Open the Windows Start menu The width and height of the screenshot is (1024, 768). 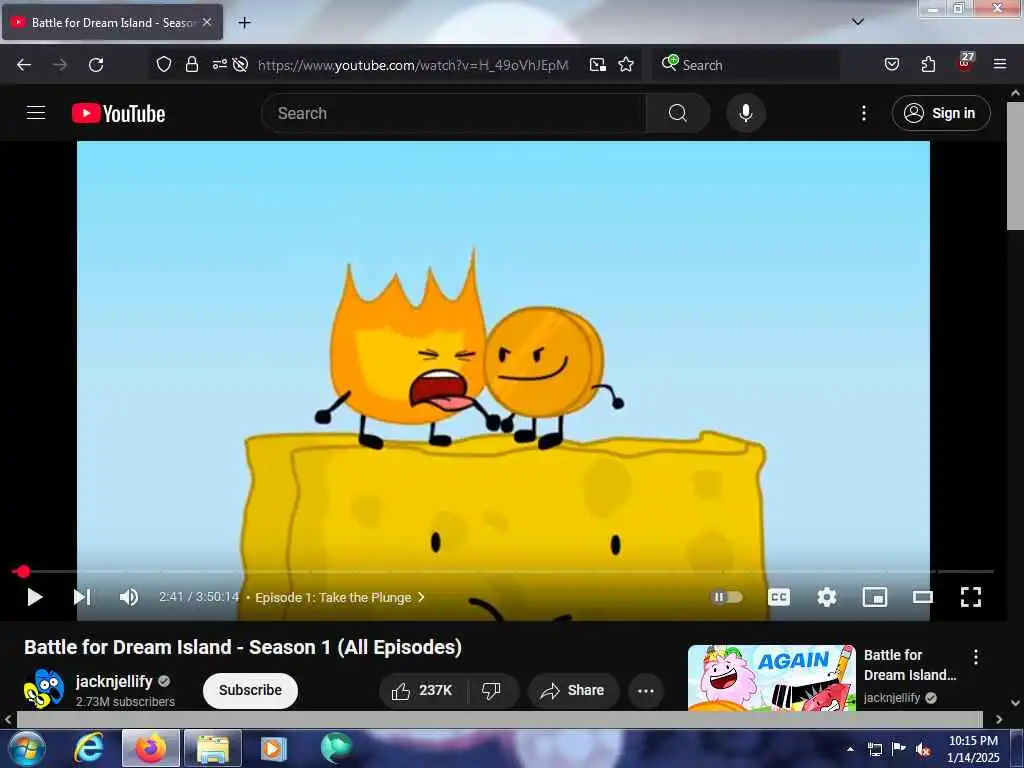pyautogui.click(x=27, y=748)
